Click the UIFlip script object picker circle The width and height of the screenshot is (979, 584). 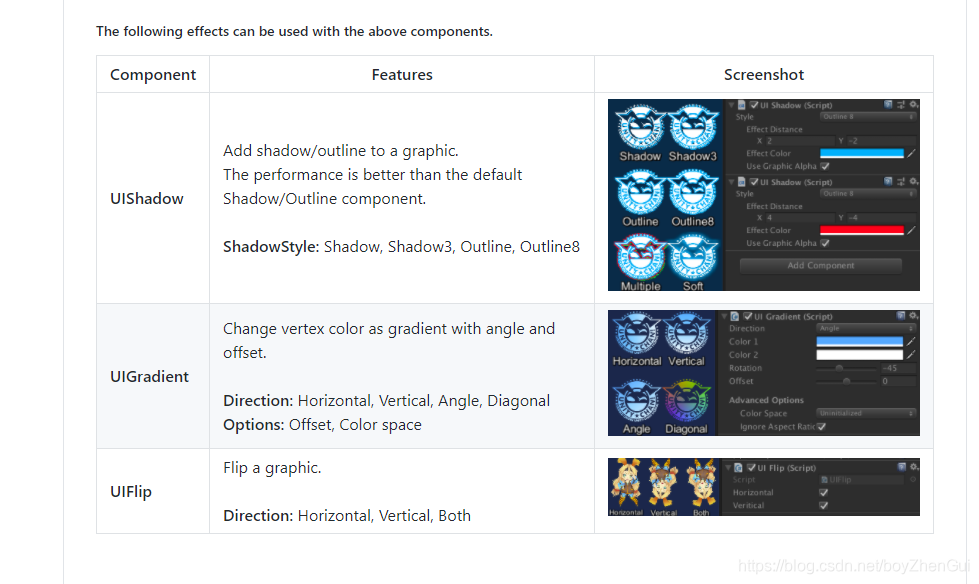(913, 480)
